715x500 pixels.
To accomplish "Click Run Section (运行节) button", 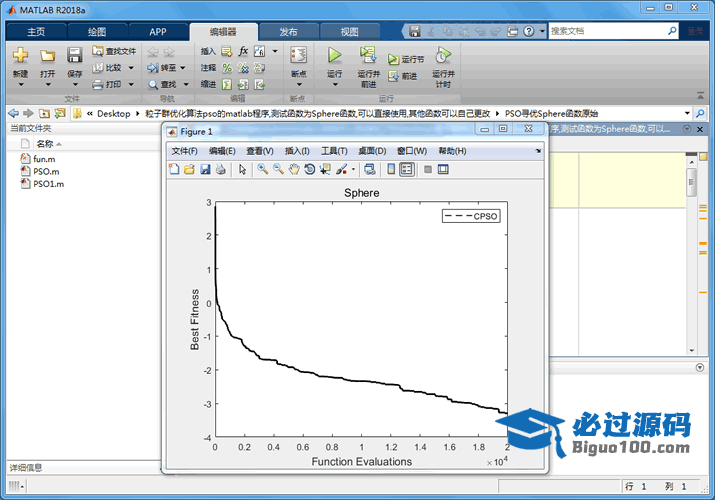I will click(x=406, y=59).
